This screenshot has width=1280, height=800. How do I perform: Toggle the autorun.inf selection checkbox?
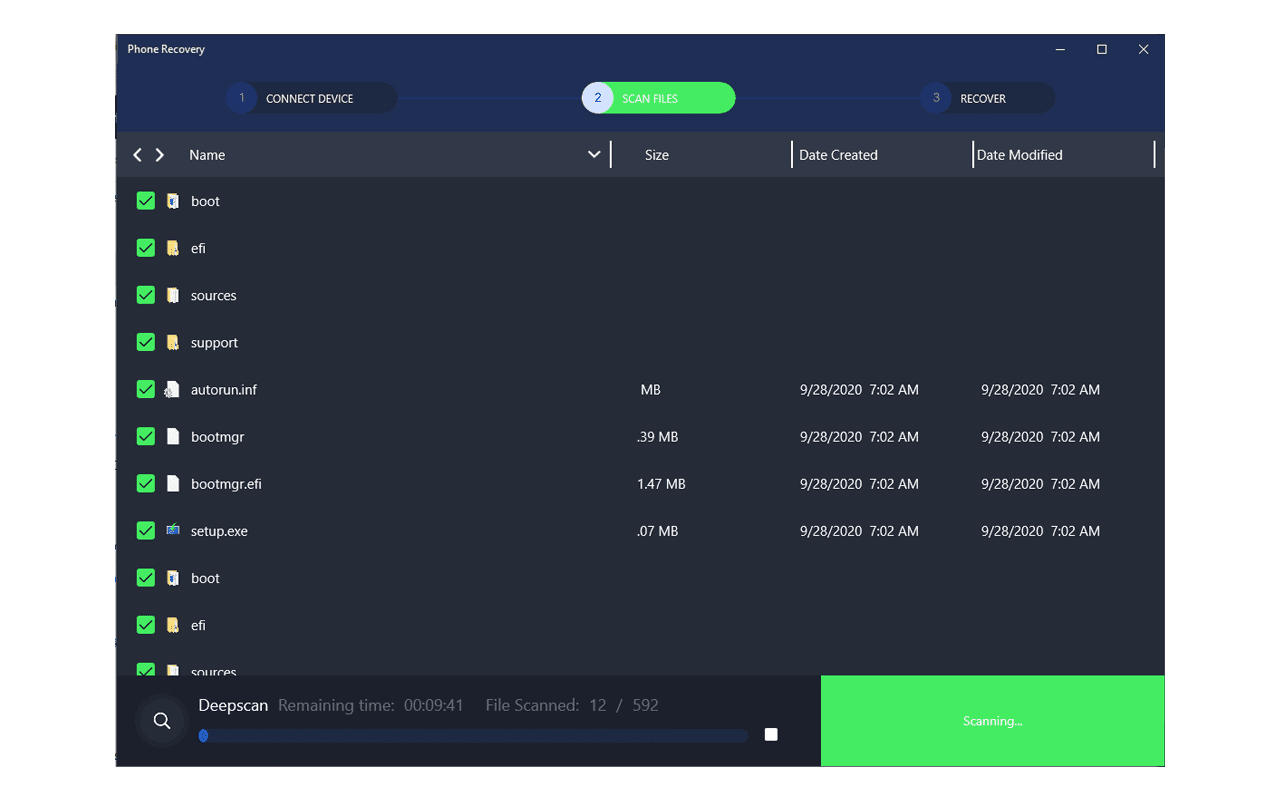tap(145, 389)
